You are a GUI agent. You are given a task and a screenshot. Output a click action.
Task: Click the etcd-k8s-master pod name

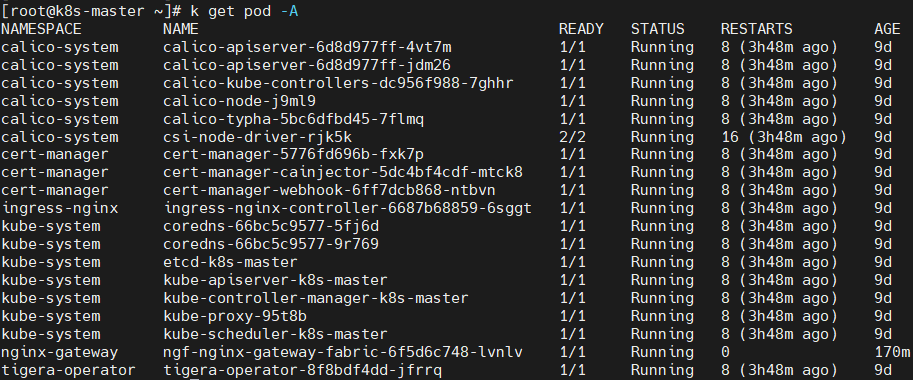click(231, 262)
